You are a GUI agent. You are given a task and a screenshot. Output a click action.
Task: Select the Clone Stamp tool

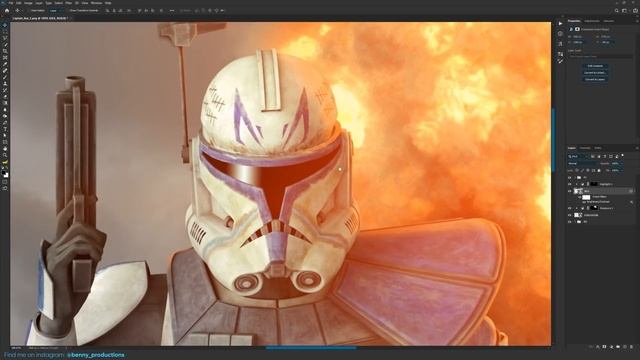[x=5, y=84]
